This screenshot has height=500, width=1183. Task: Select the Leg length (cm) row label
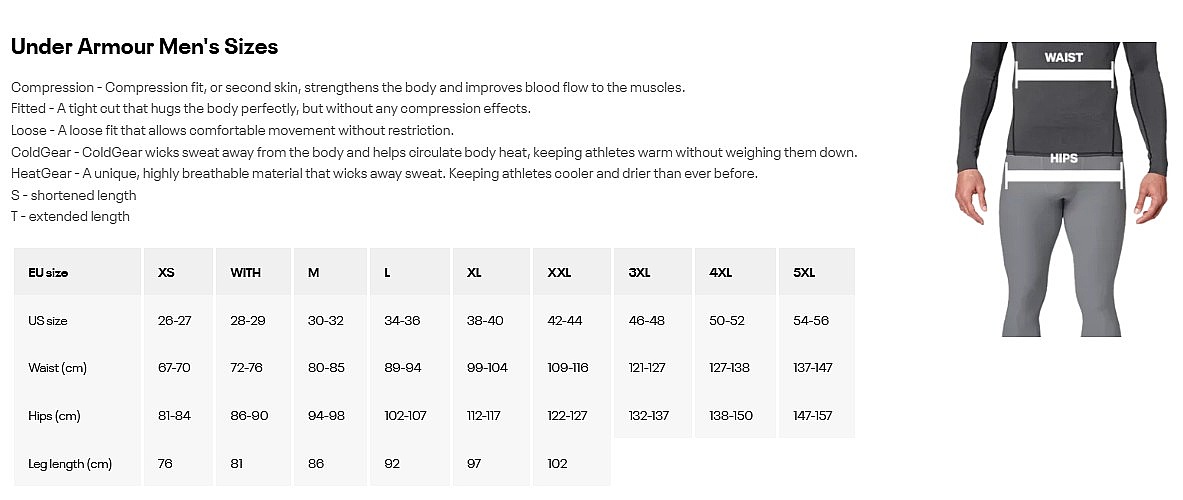[x=70, y=463]
